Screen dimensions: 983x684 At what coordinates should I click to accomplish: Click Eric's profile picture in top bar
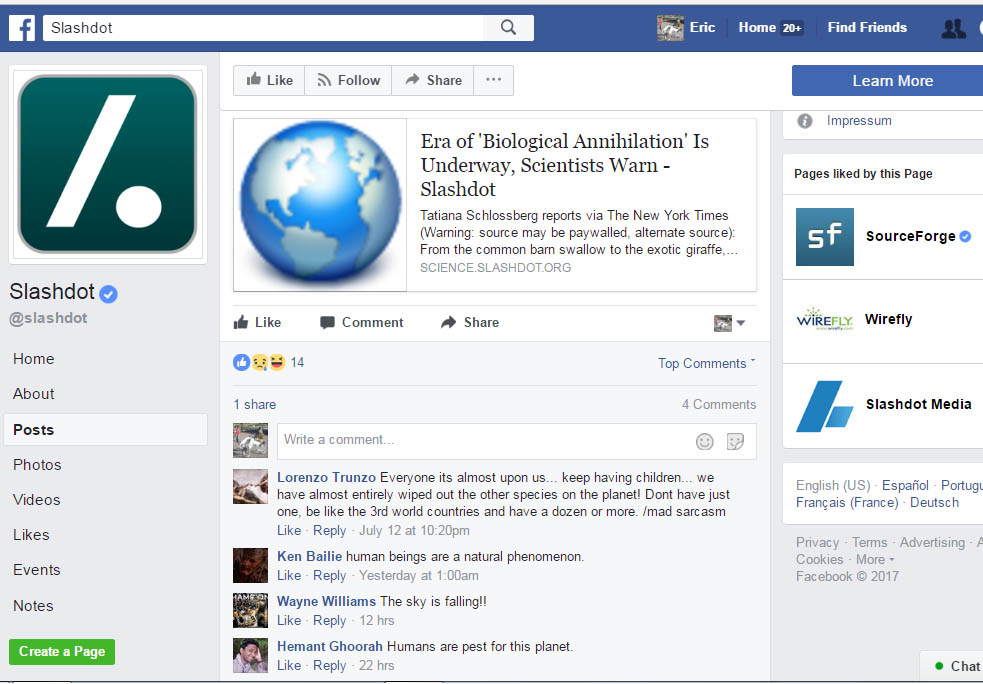[670, 28]
